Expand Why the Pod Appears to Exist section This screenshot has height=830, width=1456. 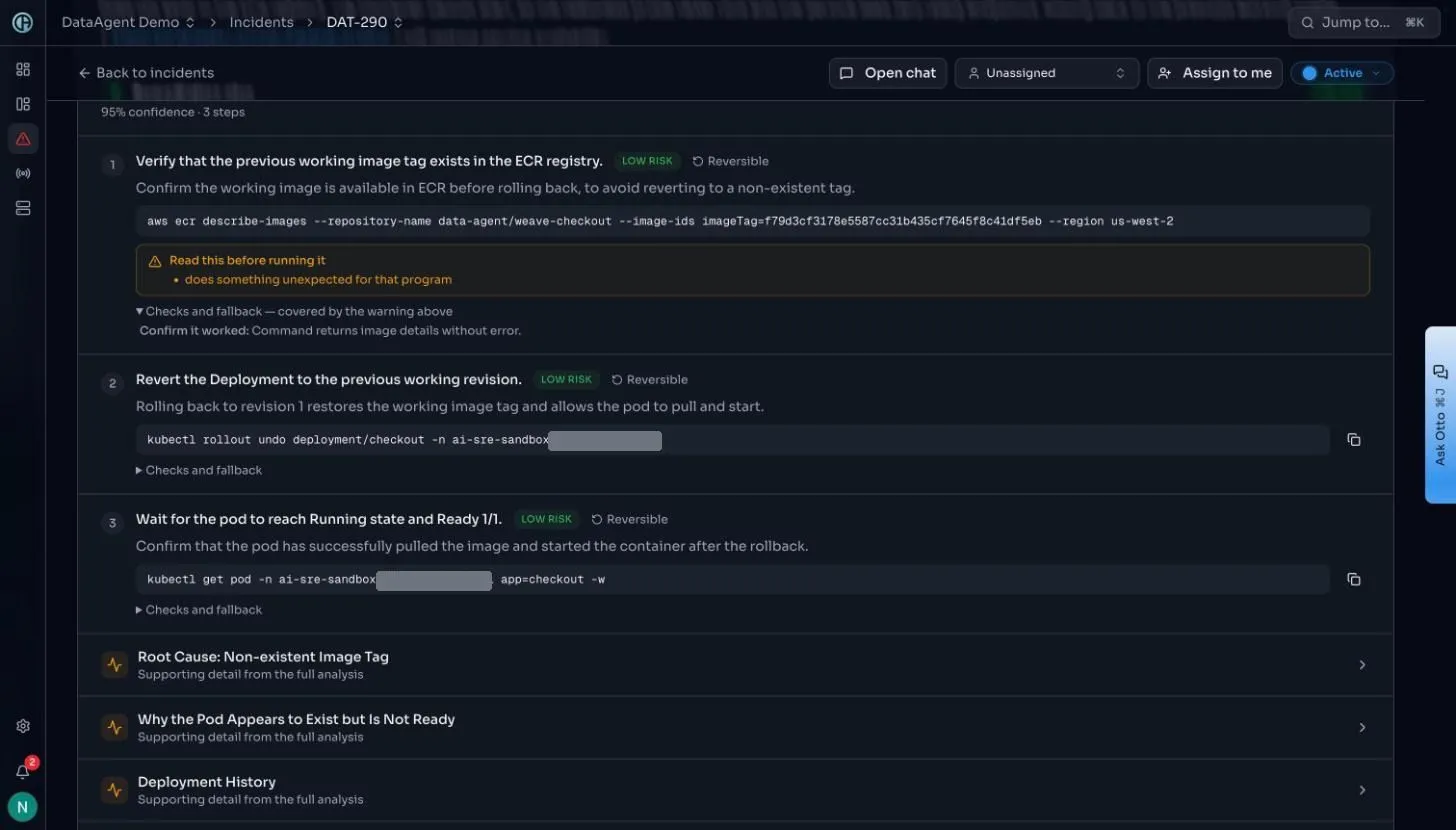(735, 727)
